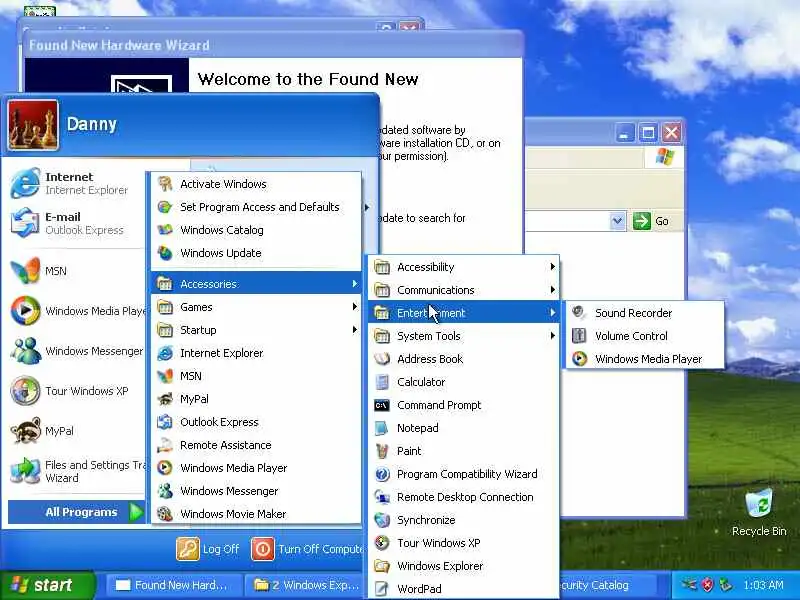Image resolution: width=800 pixels, height=600 pixels.
Task: Expand the Communications submenu
Action: 464,290
